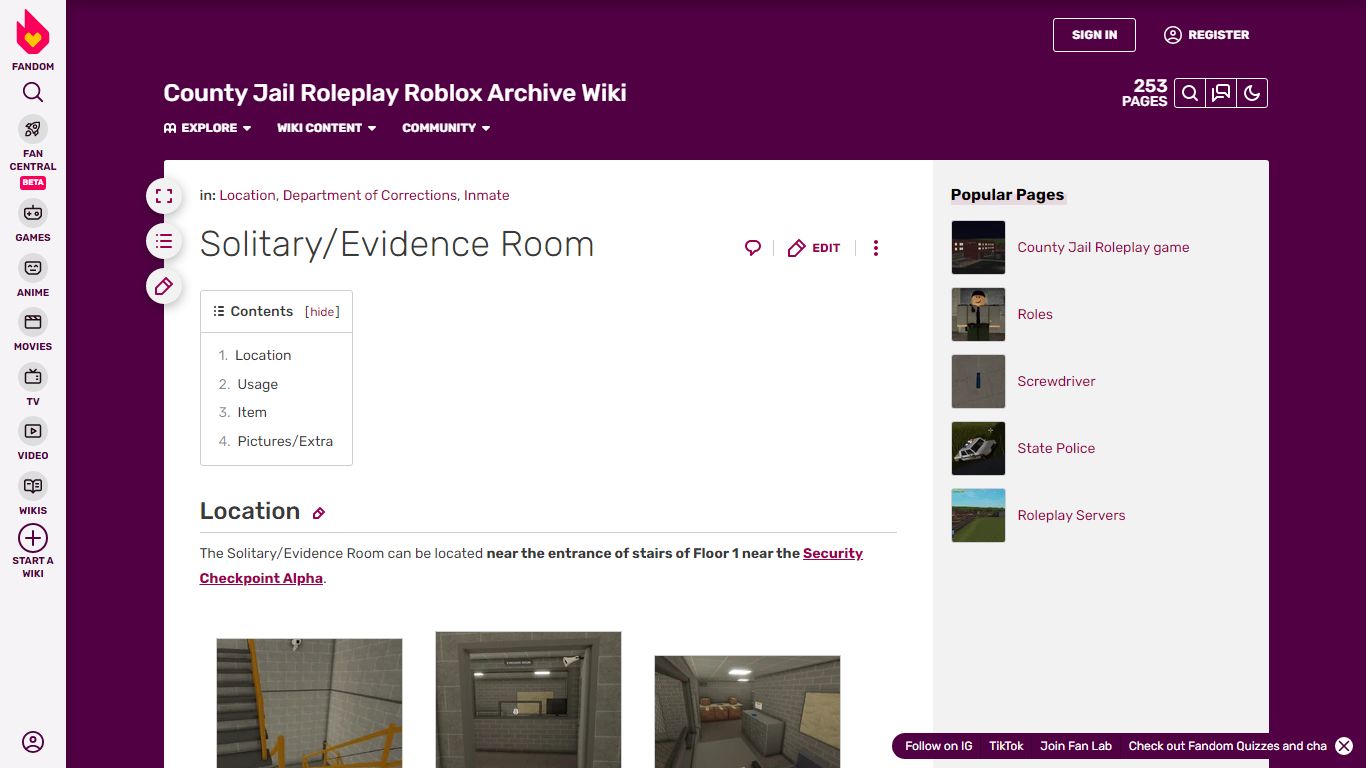Toggle dark theme moon icon

pyautogui.click(x=1252, y=93)
